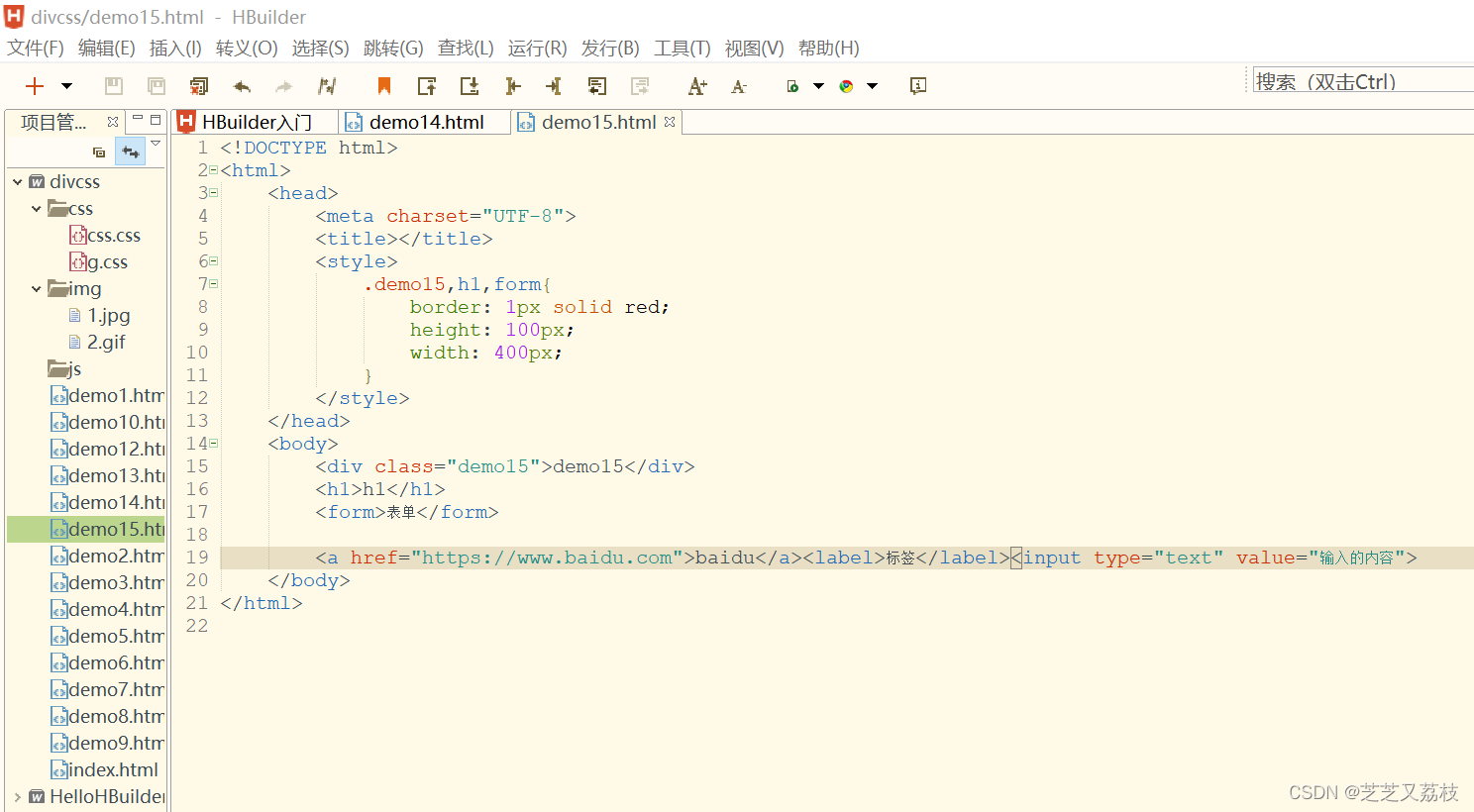Image resolution: width=1474 pixels, height=812 pixels.
Task: Click the jump to next marker icon
Action: pyautogui.click(x=470, y=86)
